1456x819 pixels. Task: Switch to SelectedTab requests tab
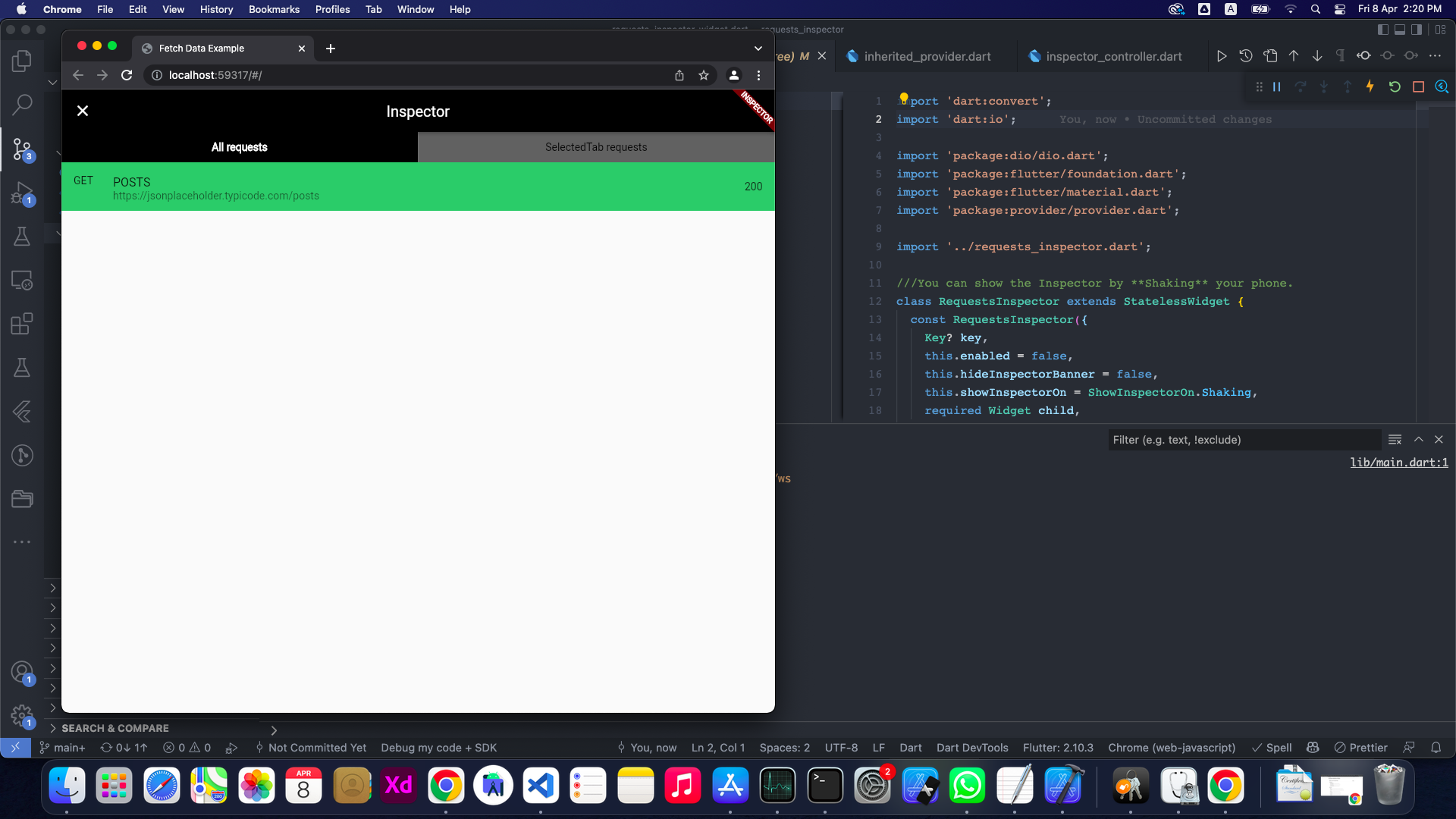pyautogui.click(x=596, y=147)
